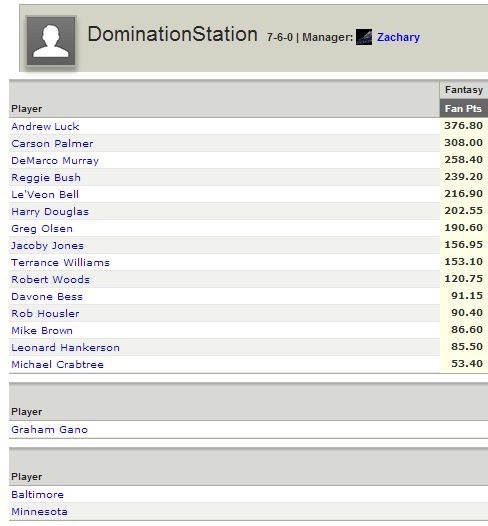Open Robert Woods' player link

50,280
